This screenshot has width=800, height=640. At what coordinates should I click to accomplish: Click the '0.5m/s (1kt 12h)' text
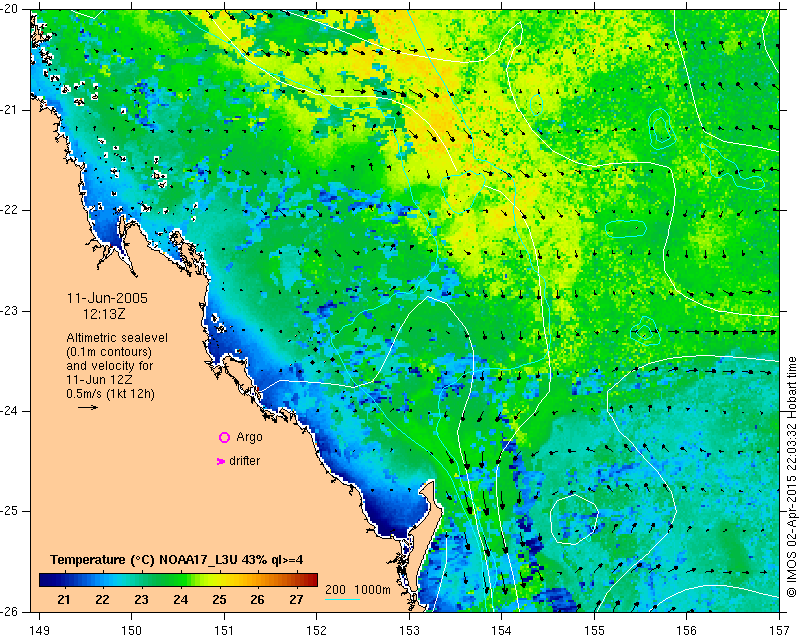(x=110, y=394)
